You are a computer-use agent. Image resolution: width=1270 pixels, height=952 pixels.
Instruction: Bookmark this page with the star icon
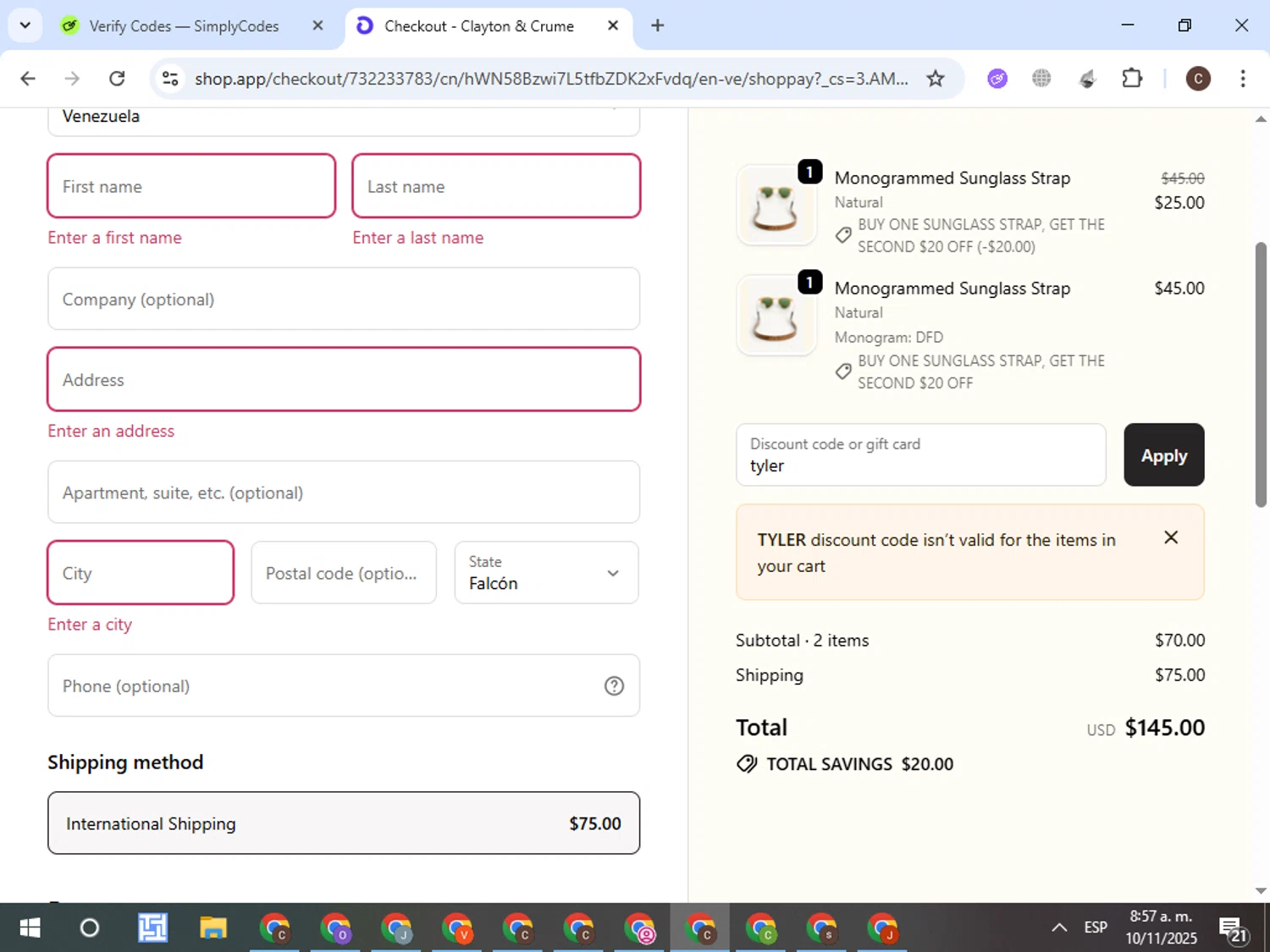click(x=935, y=79)
